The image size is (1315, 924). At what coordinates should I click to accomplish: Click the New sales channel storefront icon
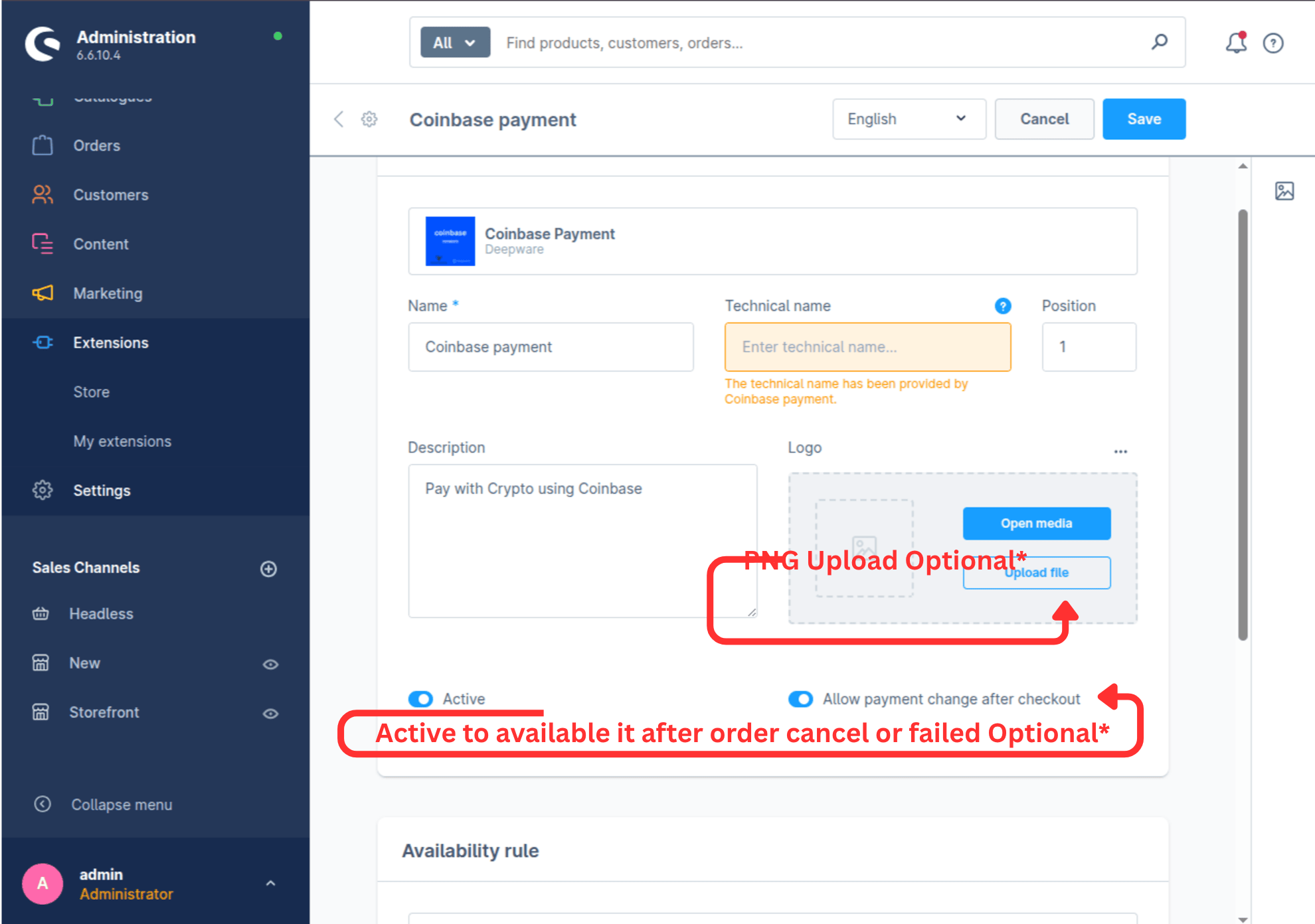point(41,662)
